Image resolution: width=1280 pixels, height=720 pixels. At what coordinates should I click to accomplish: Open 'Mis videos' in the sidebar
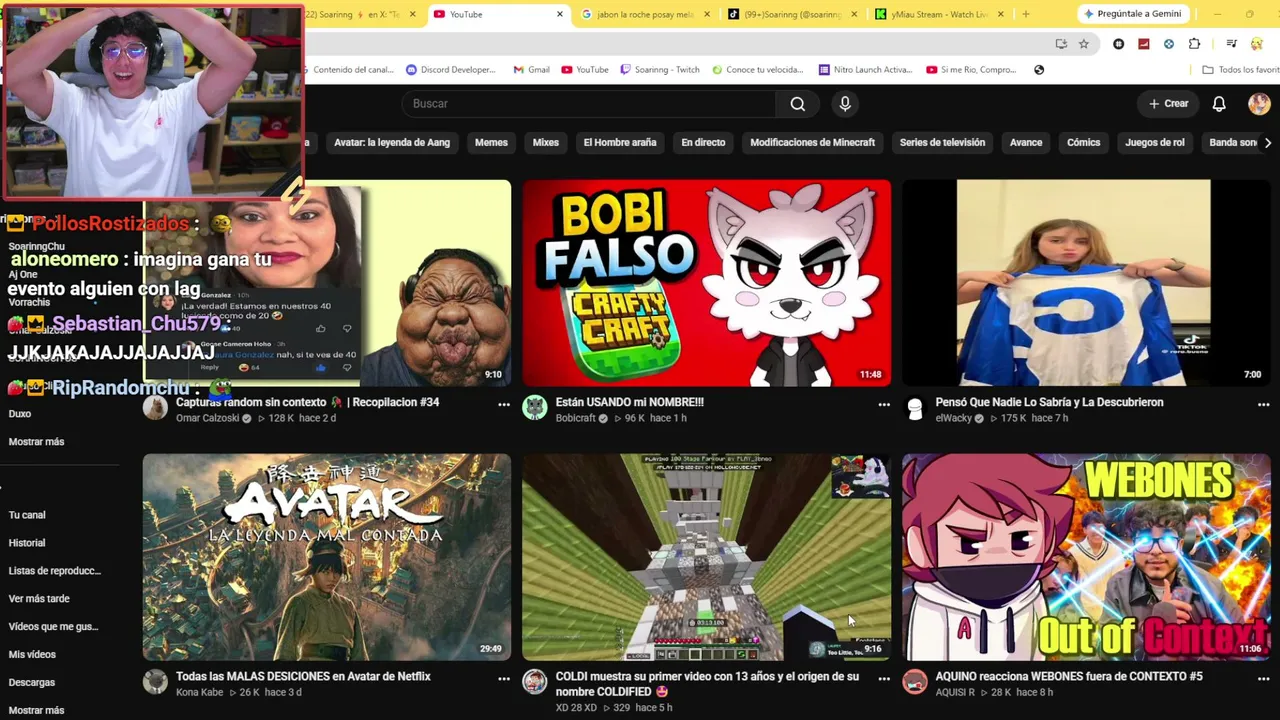[x=32, y=655]
